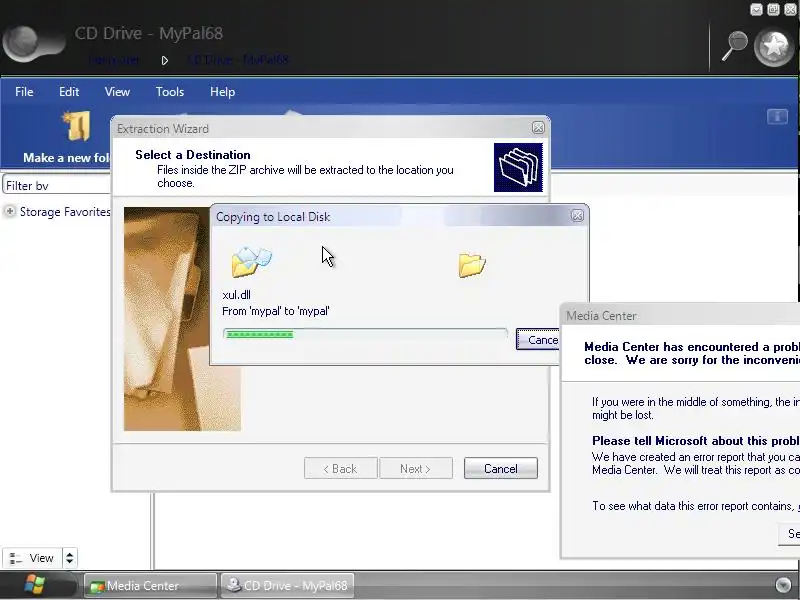
Task: Expand the Storage Favorites tree node
Action: pos(10,211)
